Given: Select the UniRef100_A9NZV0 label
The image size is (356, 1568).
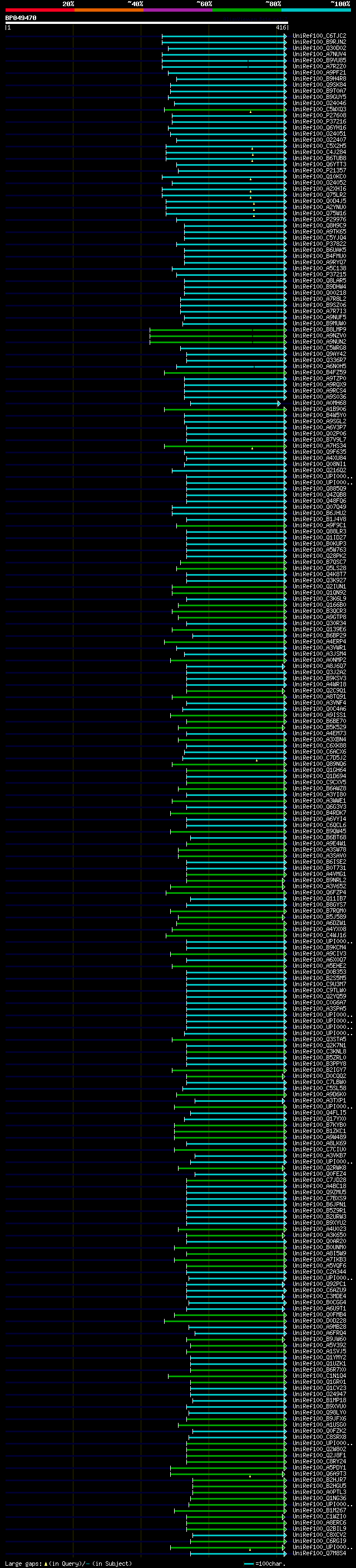Looking at the screenshot, I should 319,336.
